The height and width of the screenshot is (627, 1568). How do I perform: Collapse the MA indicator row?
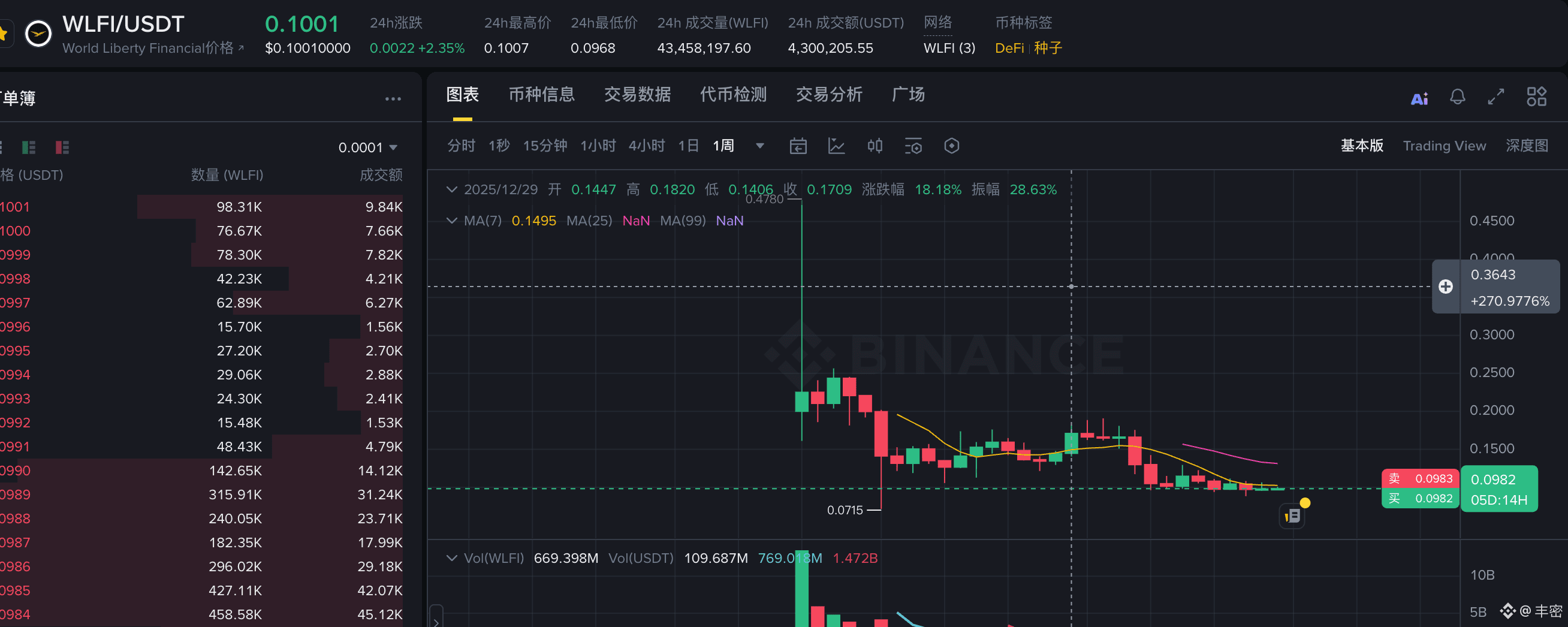pos(452,221)
